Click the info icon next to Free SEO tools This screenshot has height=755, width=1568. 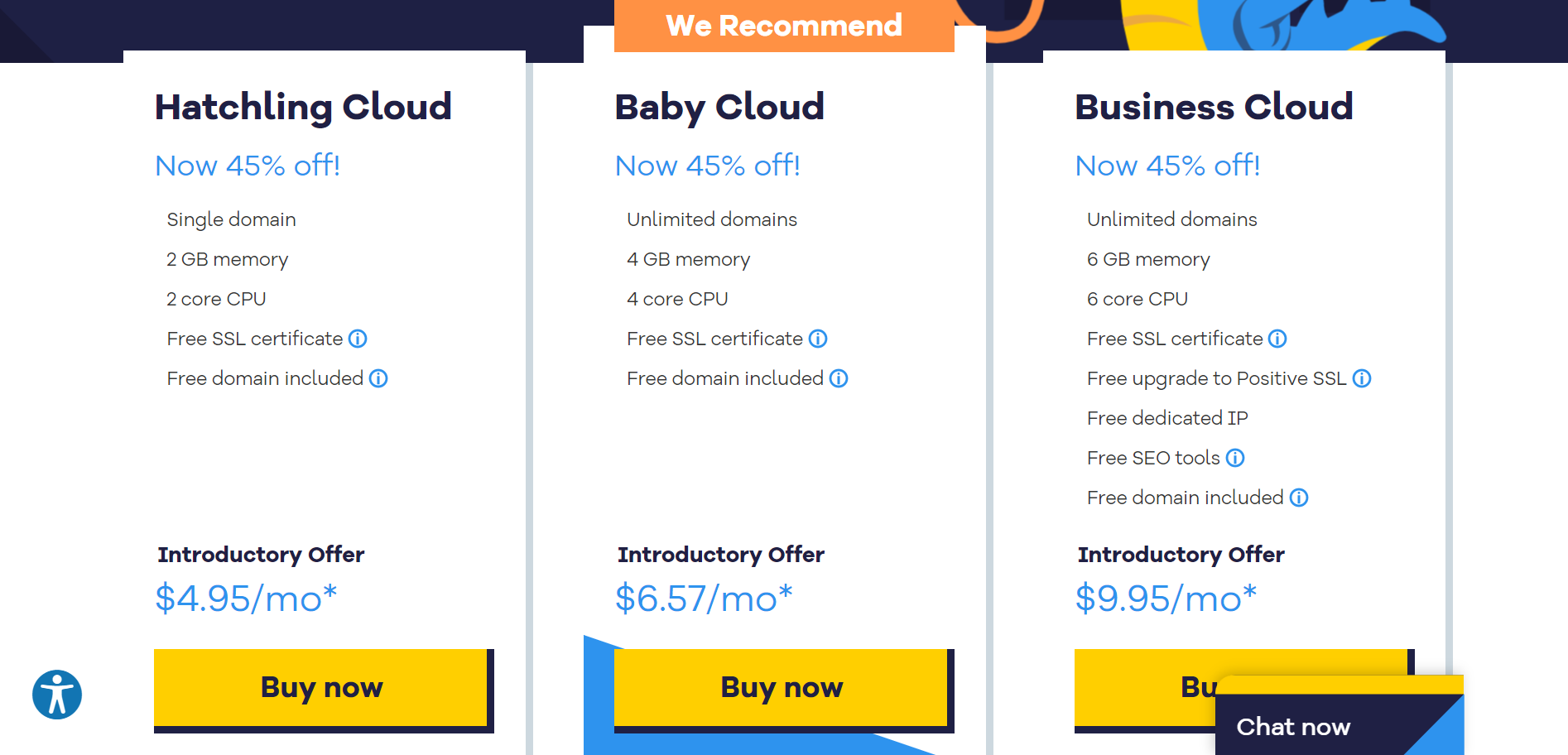(1234, 457)
